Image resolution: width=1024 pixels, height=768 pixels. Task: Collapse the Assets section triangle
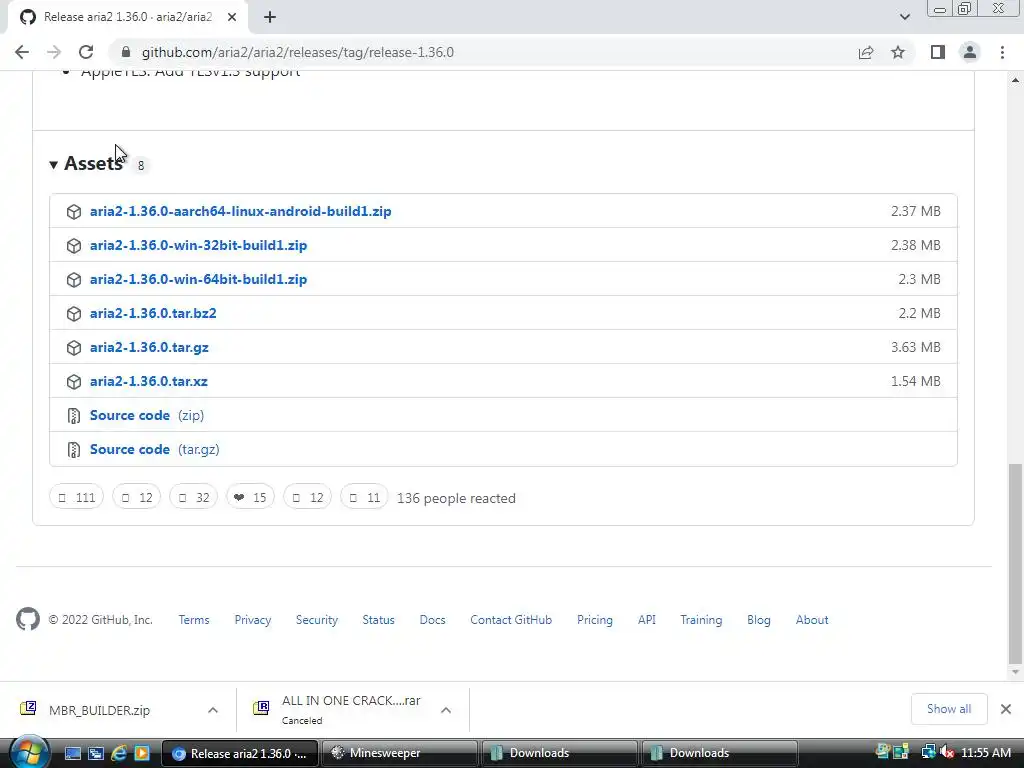[x=54, y=165]
